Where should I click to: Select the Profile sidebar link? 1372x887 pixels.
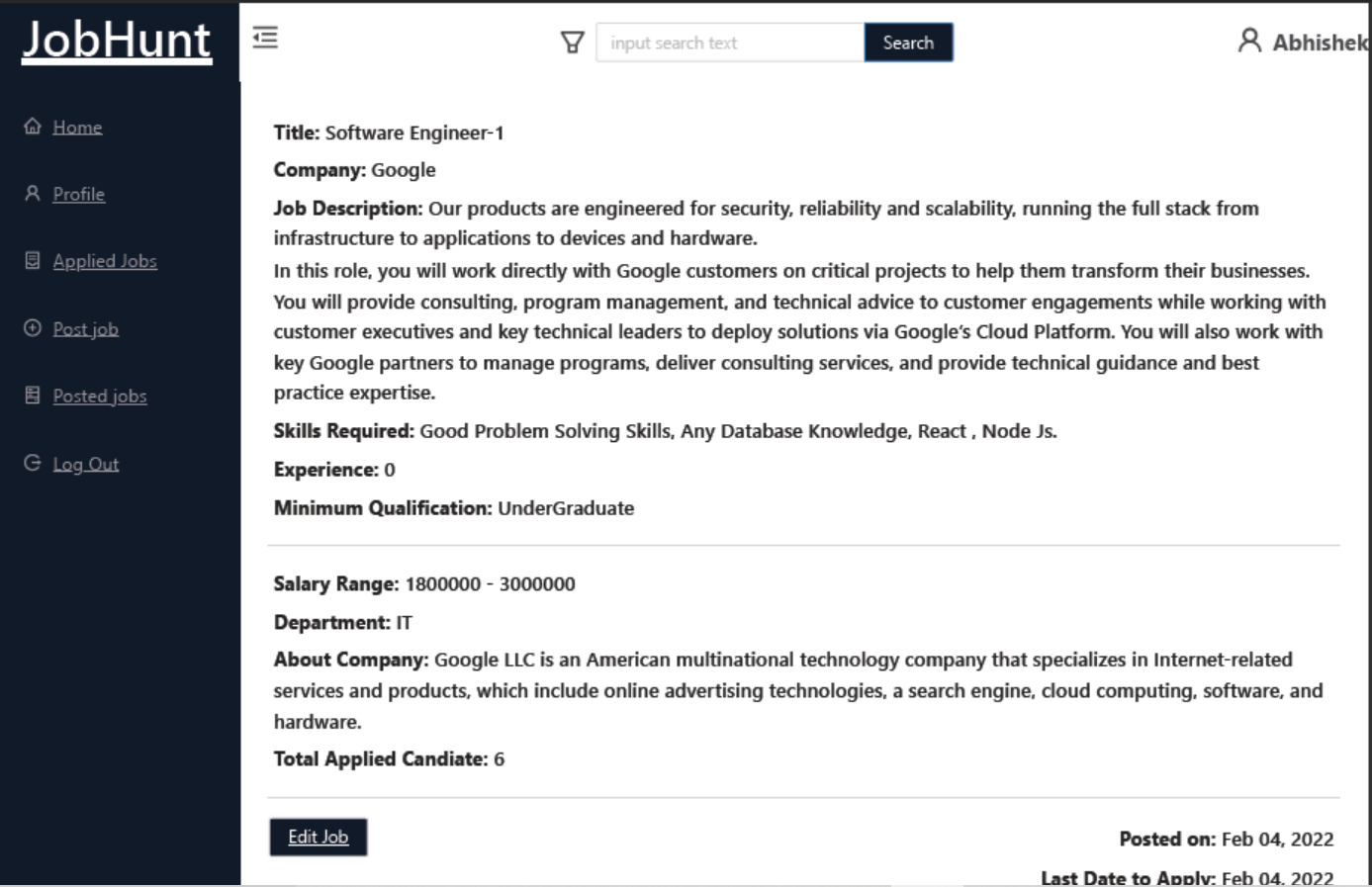click(78, 194)
